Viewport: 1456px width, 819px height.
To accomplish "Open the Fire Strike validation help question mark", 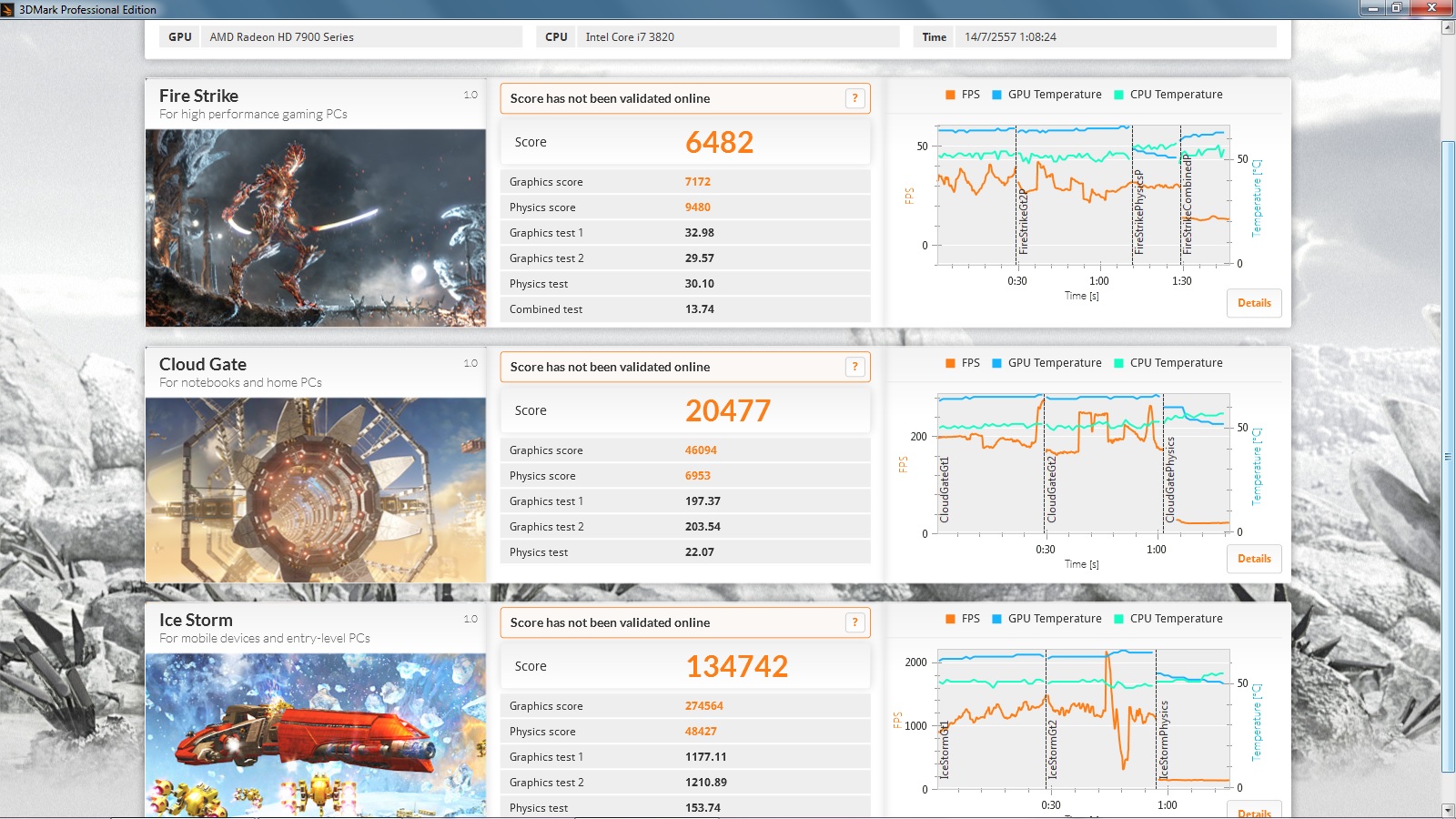I will click(x=854, y=98).
